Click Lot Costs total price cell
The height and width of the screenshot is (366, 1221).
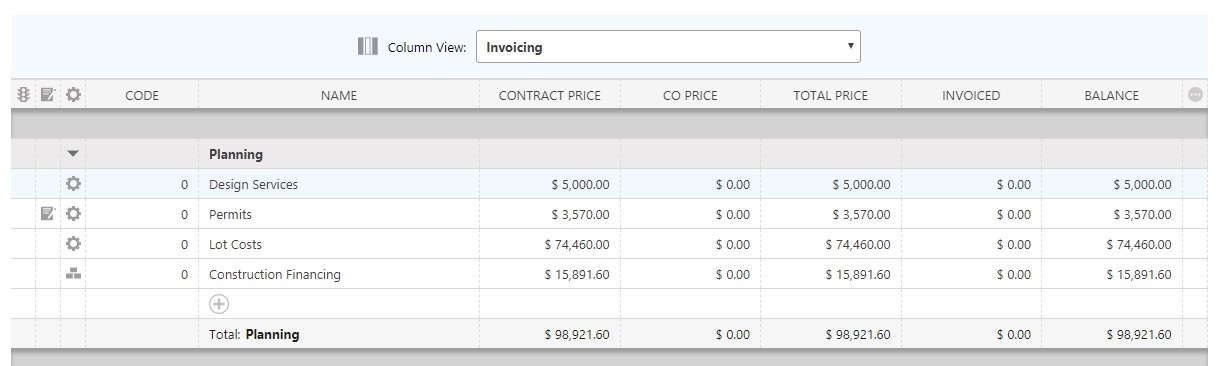(x=831, y=245)
